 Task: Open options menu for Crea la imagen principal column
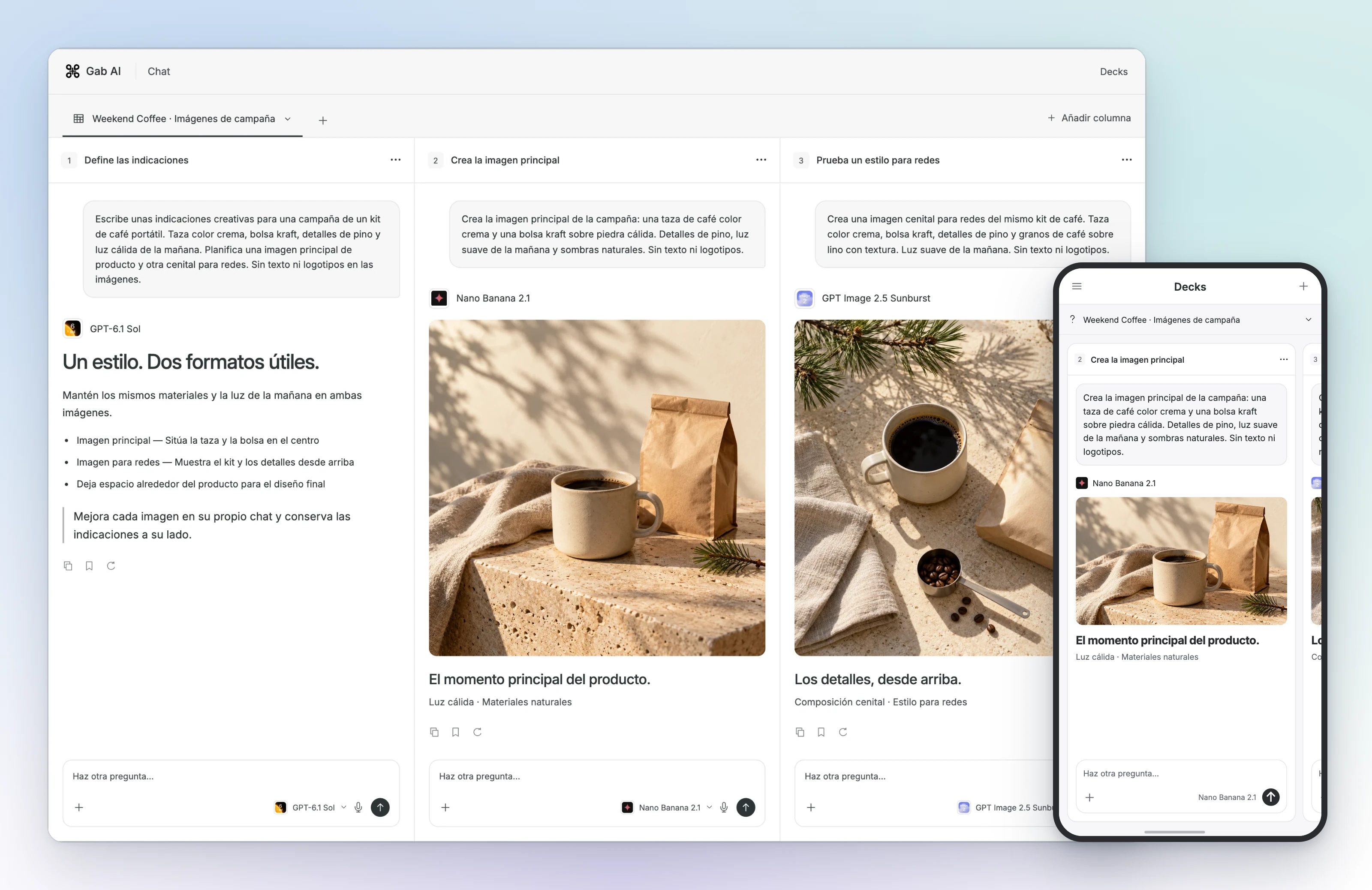tap(761, 159)
